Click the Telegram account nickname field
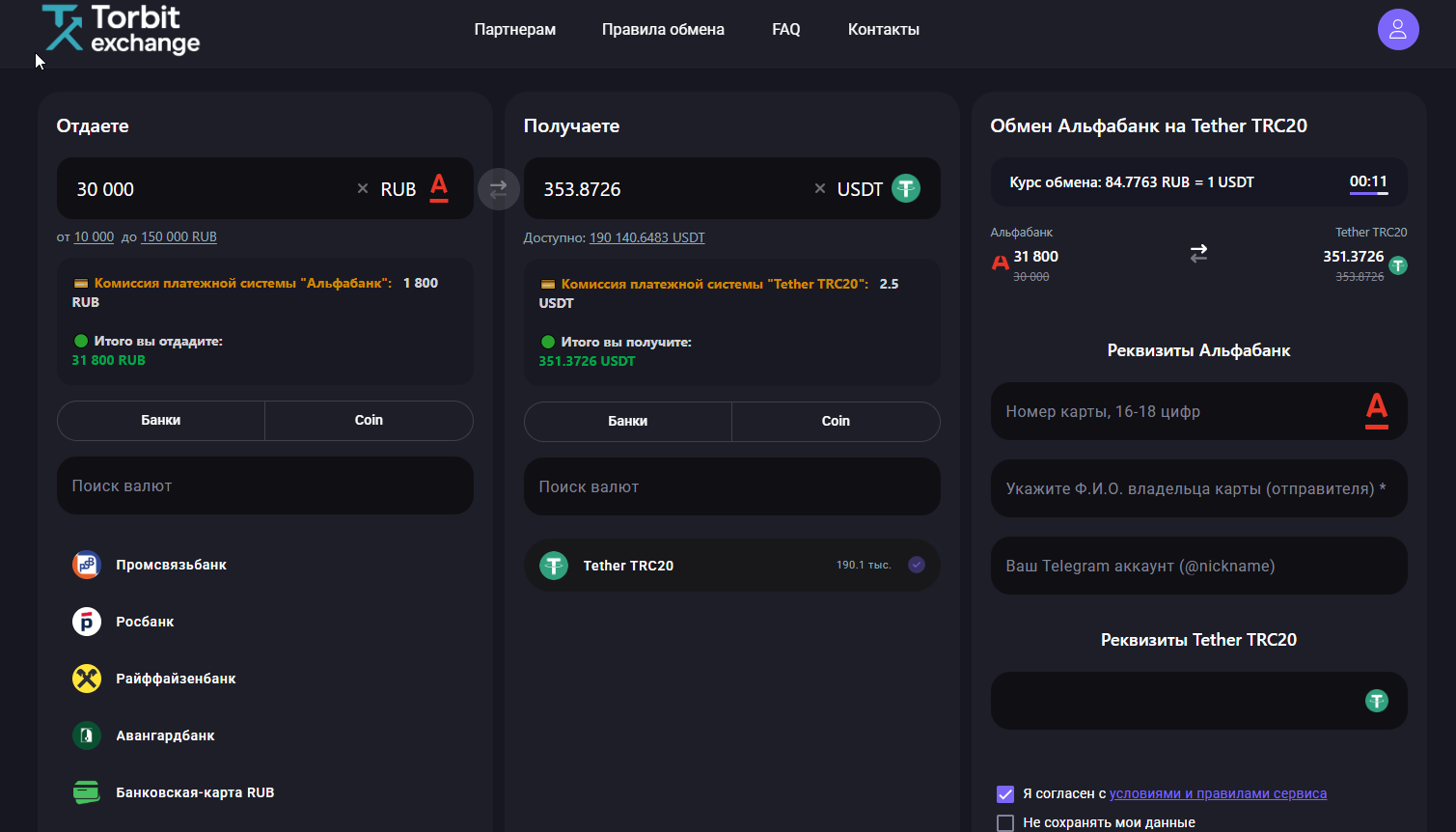The width and height of the screenshot is (1456, 832). tap(1198, 566)
